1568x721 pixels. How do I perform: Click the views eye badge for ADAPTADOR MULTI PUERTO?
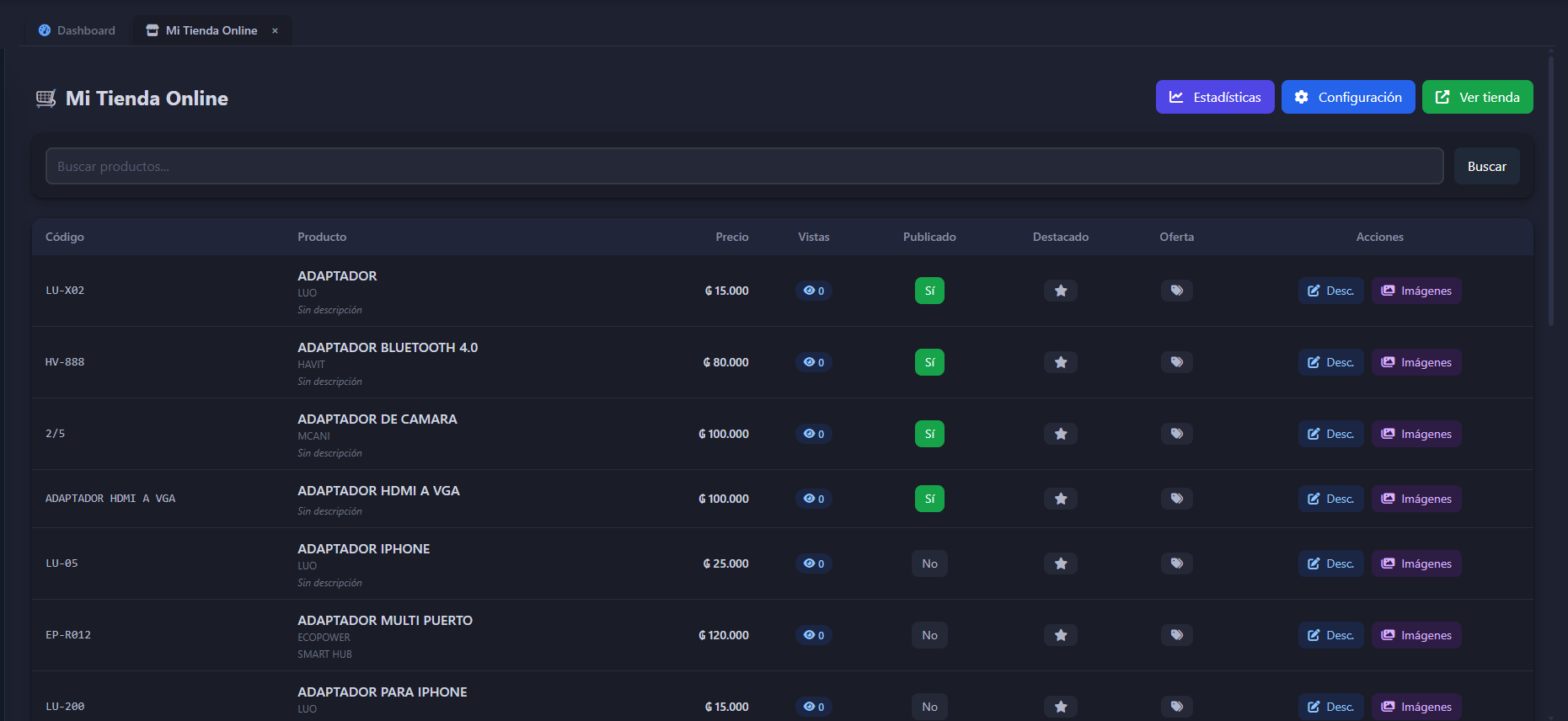point(814,635)
